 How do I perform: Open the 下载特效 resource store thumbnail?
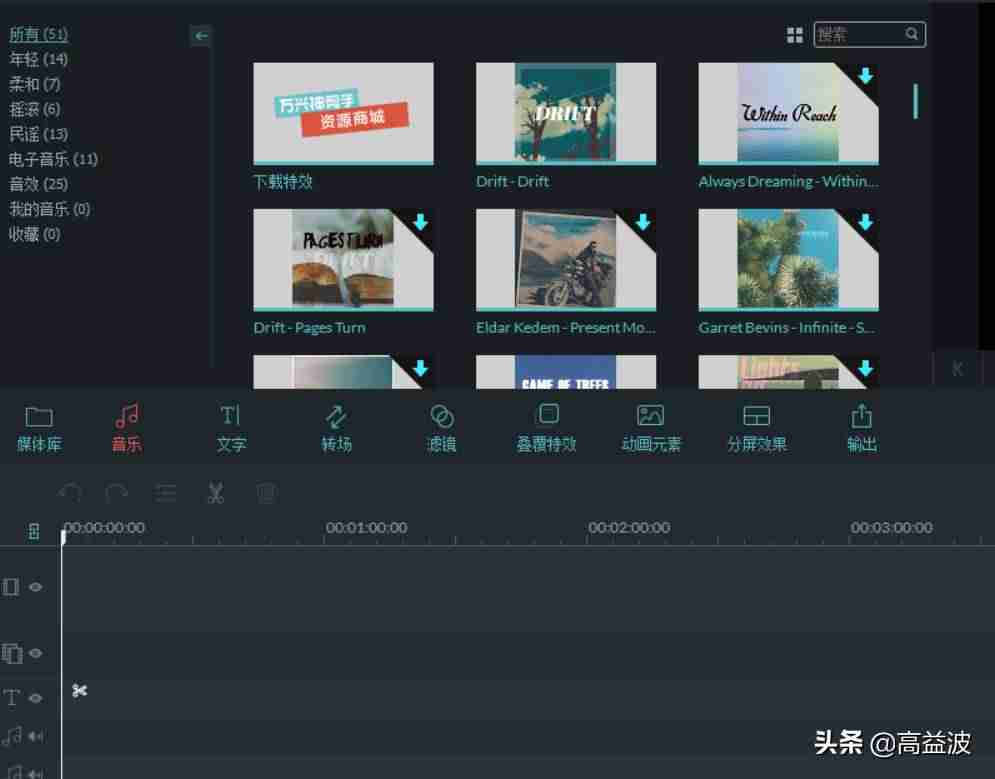coord(343,114)
